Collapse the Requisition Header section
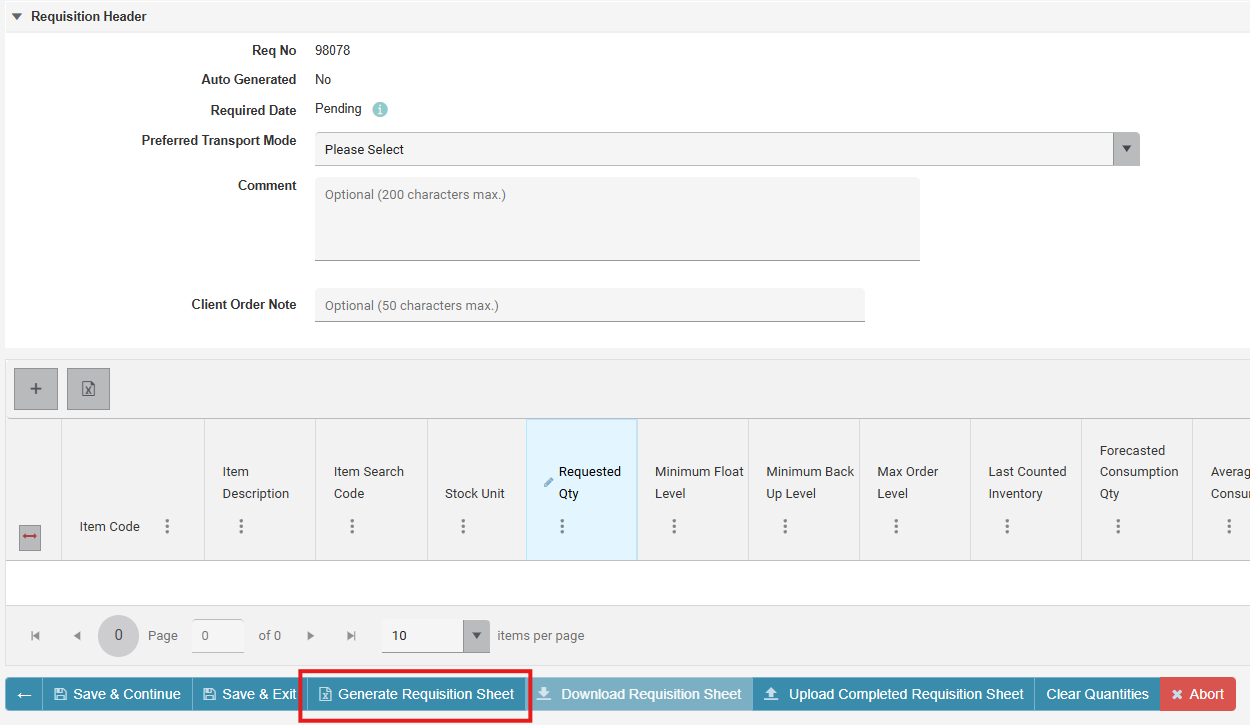Screen dimensions: 1250x725 17,16
